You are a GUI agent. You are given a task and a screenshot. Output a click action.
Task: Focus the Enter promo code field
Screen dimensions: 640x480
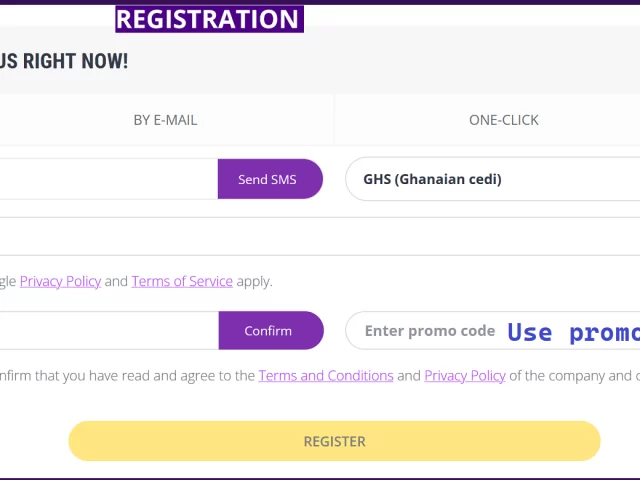493,330
